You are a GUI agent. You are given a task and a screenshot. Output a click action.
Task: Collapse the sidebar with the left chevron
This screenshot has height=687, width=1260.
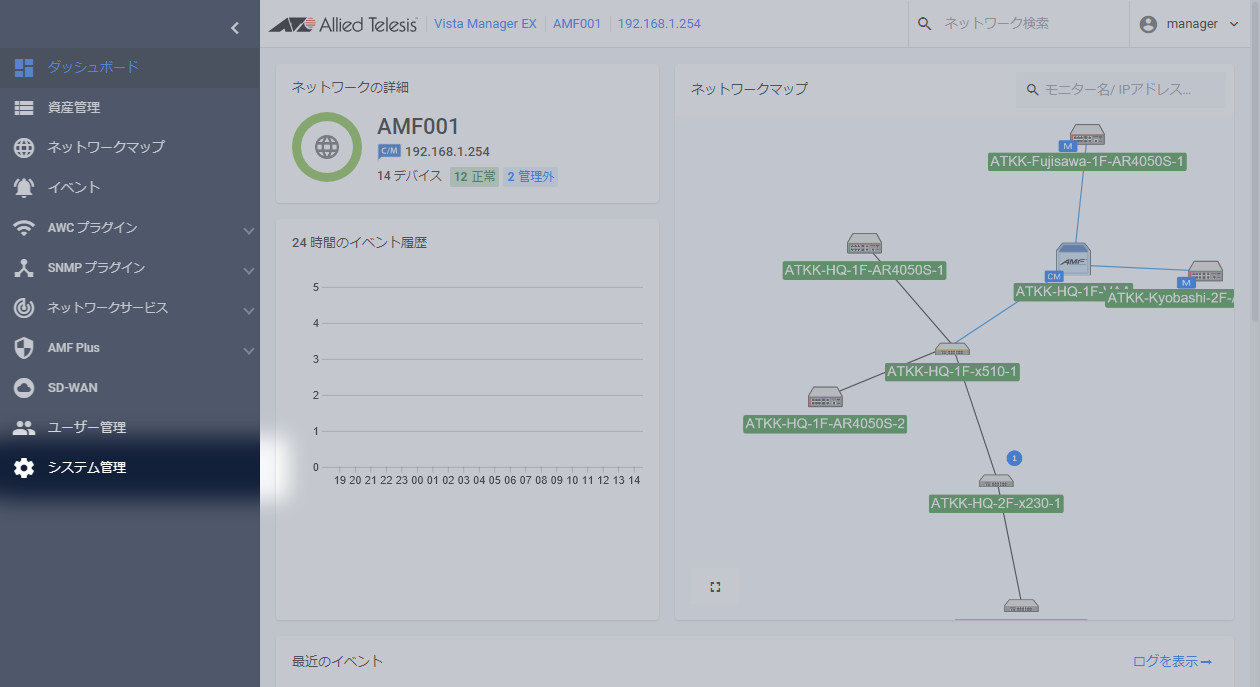[x=235, y=28]
